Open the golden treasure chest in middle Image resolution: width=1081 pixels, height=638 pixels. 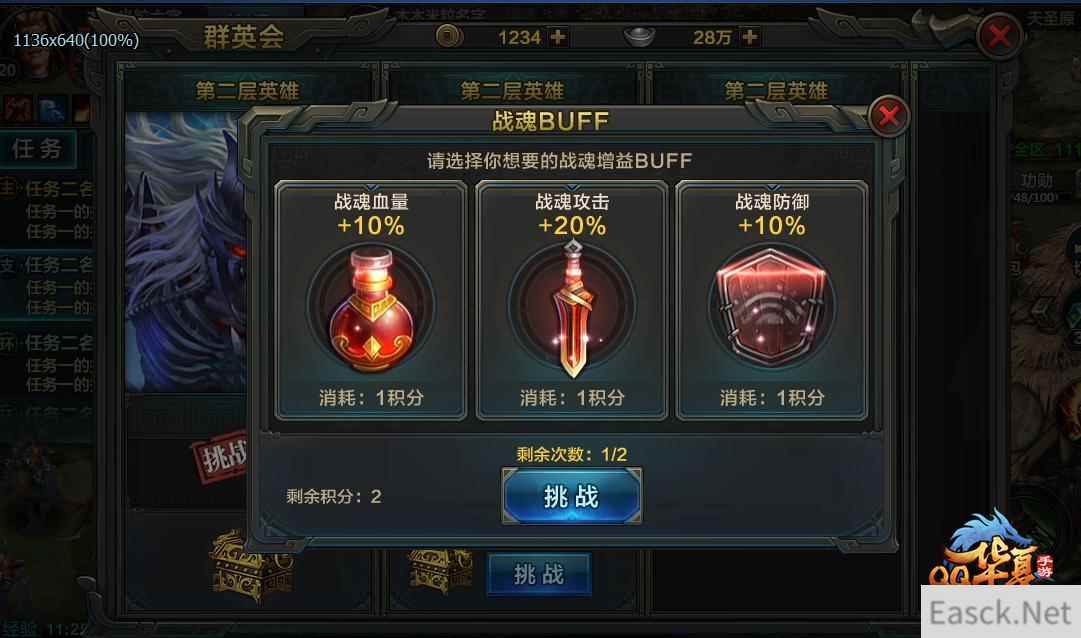(x=441, y=569)
